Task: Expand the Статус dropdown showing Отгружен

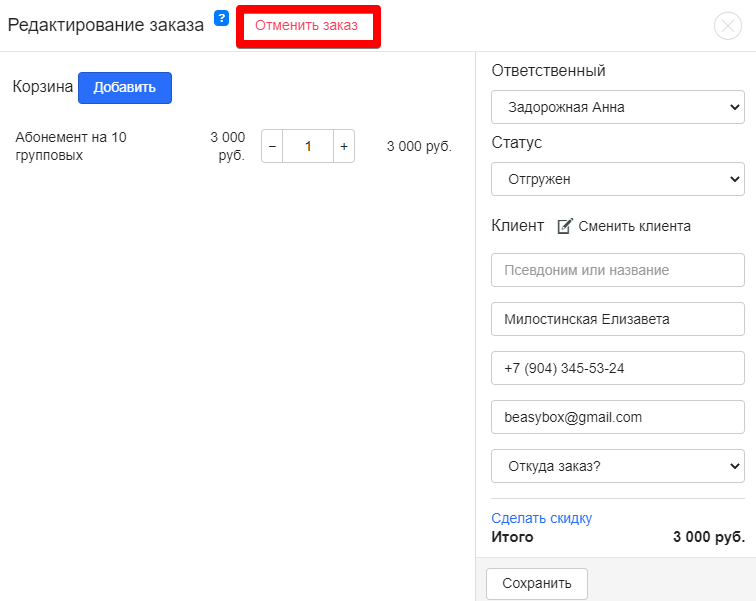Action: click(x=617, y=179)
